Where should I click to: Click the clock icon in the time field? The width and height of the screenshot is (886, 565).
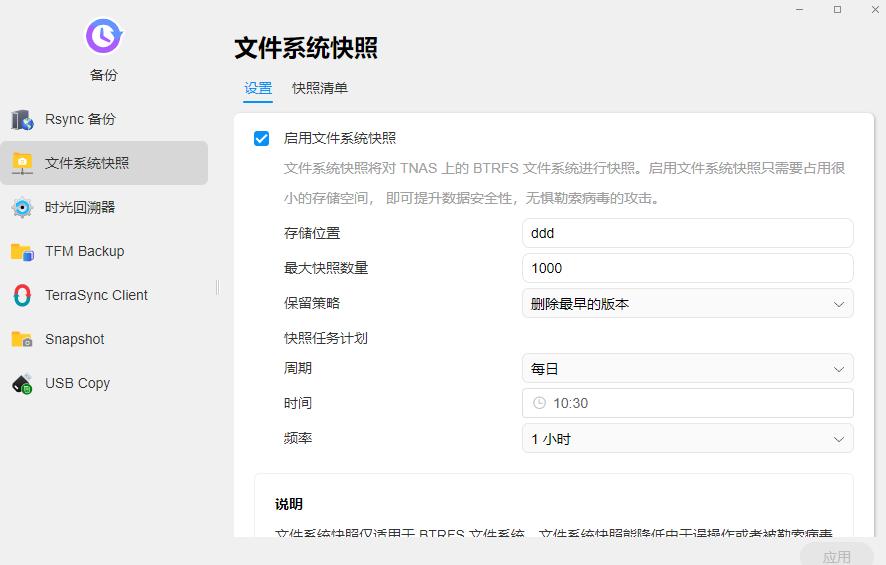click(540, 403)
